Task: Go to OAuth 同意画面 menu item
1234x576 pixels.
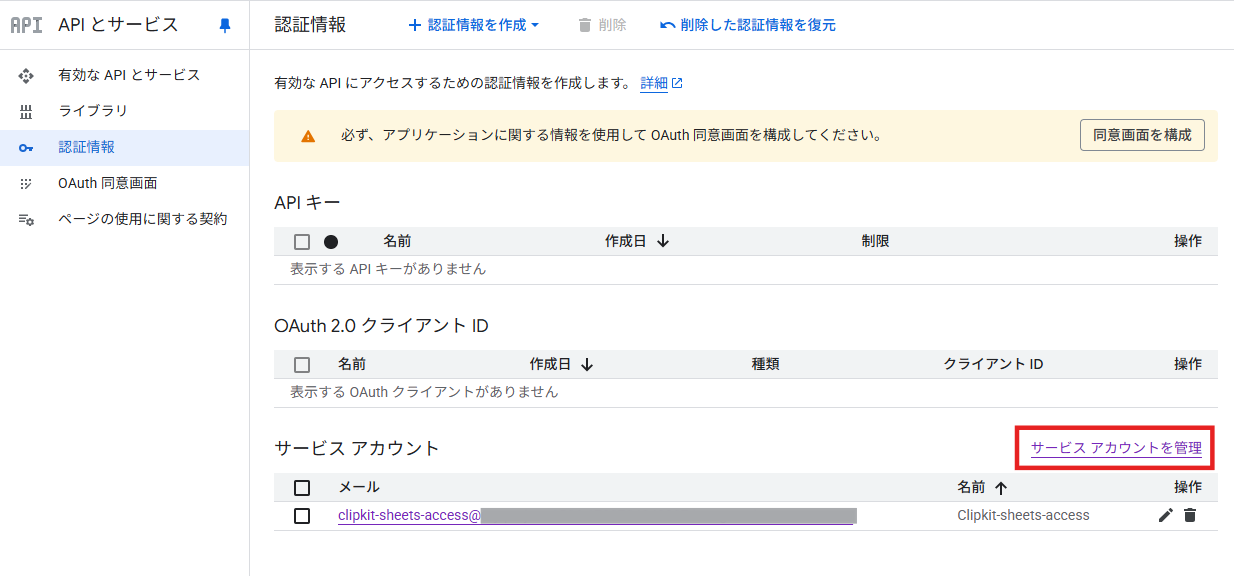Action: (x=107, y=183)
